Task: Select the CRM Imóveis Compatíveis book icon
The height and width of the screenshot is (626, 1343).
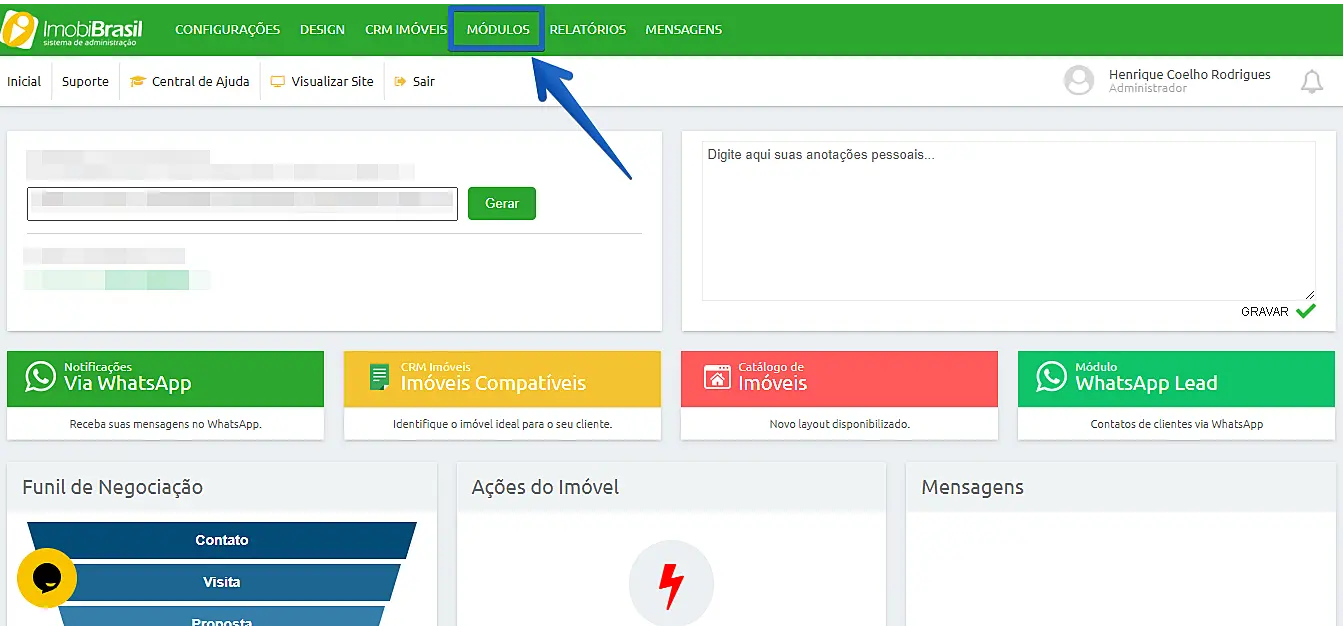Action: coord(380,378)
